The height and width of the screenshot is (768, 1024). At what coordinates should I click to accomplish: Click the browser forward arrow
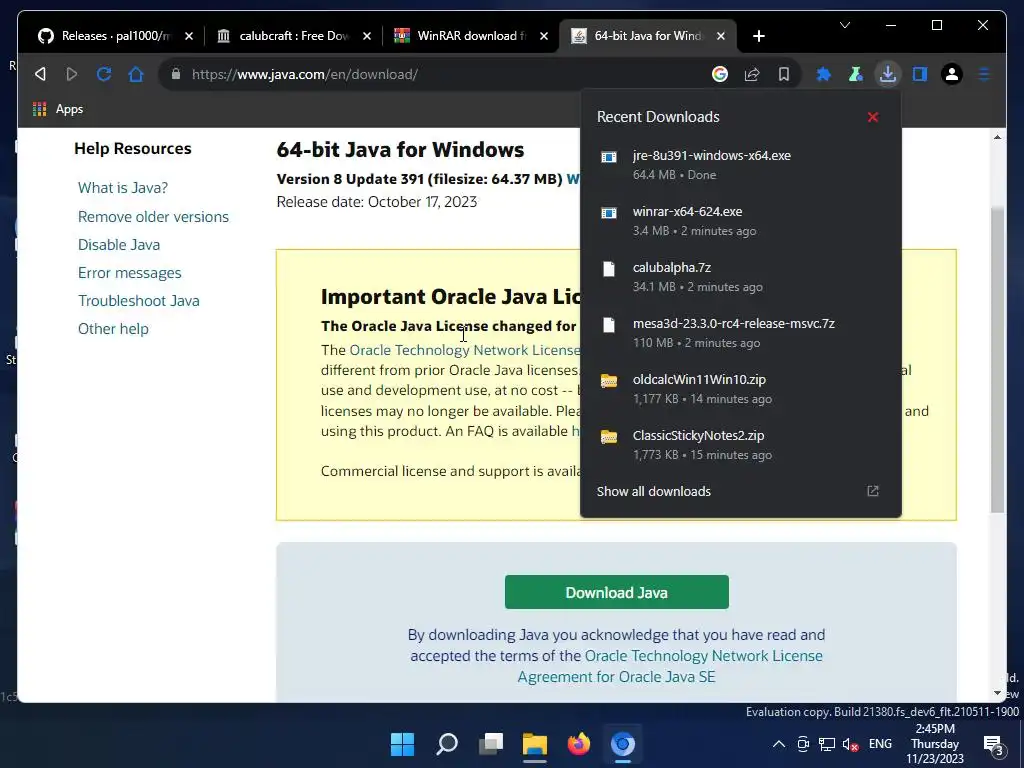point(72,74)
